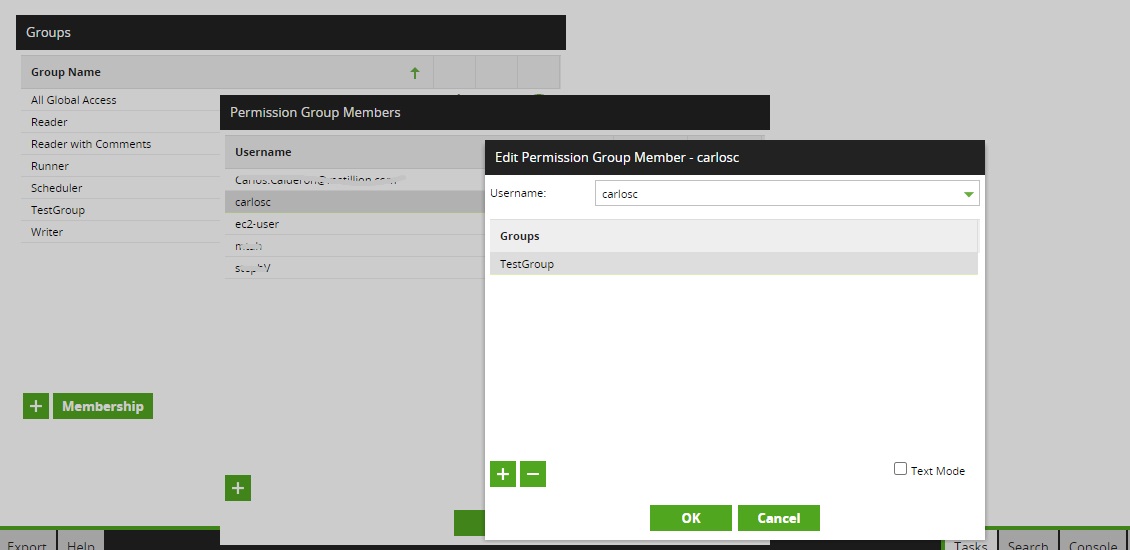This screenshot has width=1130, height=550.
Task: Cancel the Edit Permission Group Member dialog
Action: (778, 518)
